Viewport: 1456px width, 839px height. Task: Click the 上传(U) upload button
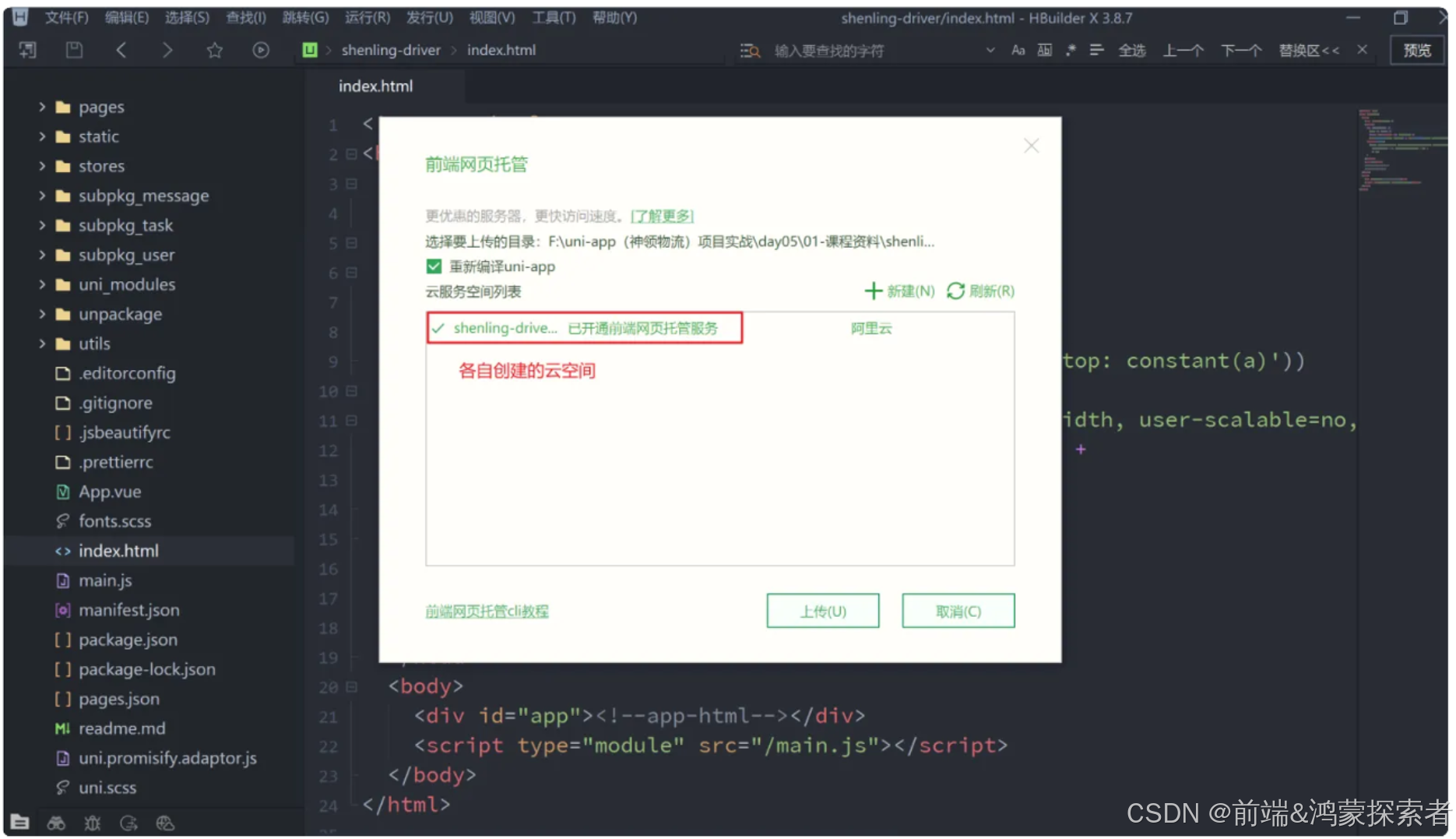[823, 611]
